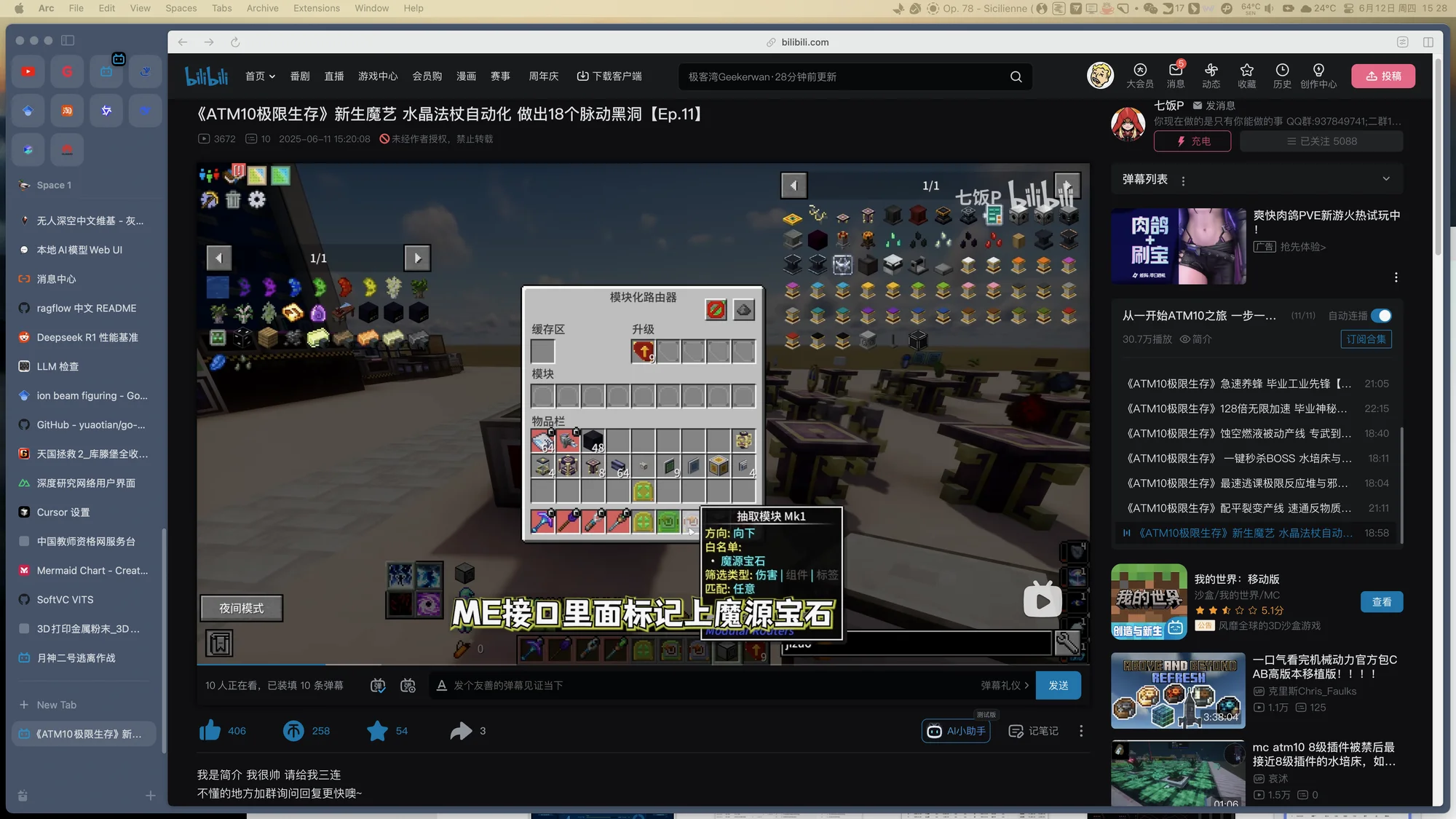Toggle Arc sidebar visibility icon
The height and width of the screenshot is (819, 1456).
click(68, 41)
